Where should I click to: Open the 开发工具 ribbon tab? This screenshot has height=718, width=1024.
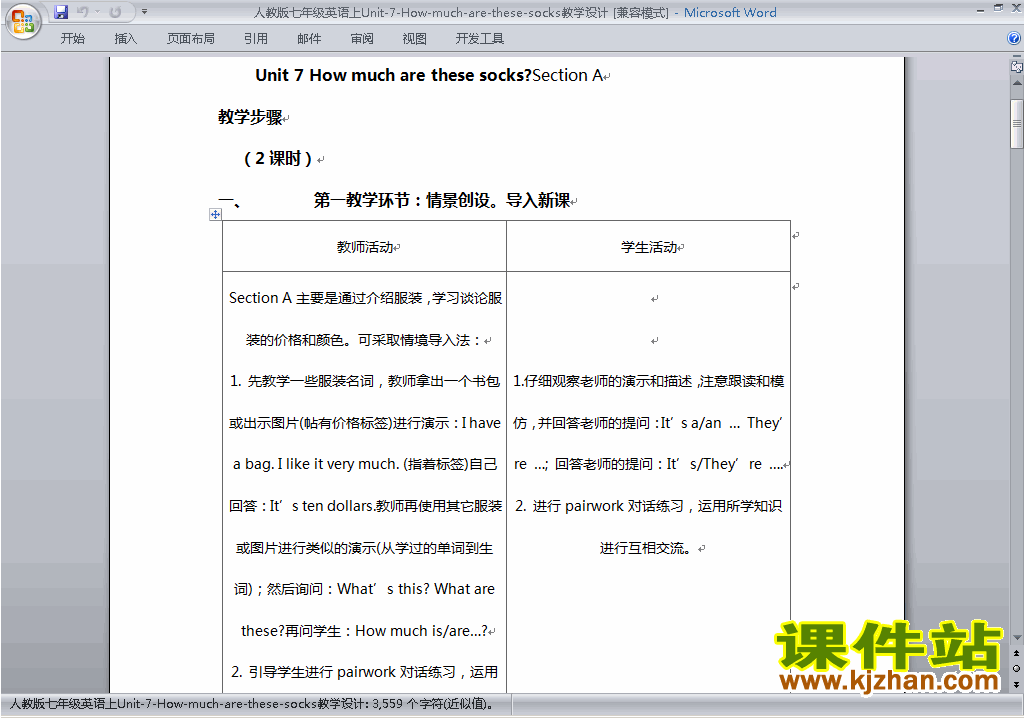point(480,39)
